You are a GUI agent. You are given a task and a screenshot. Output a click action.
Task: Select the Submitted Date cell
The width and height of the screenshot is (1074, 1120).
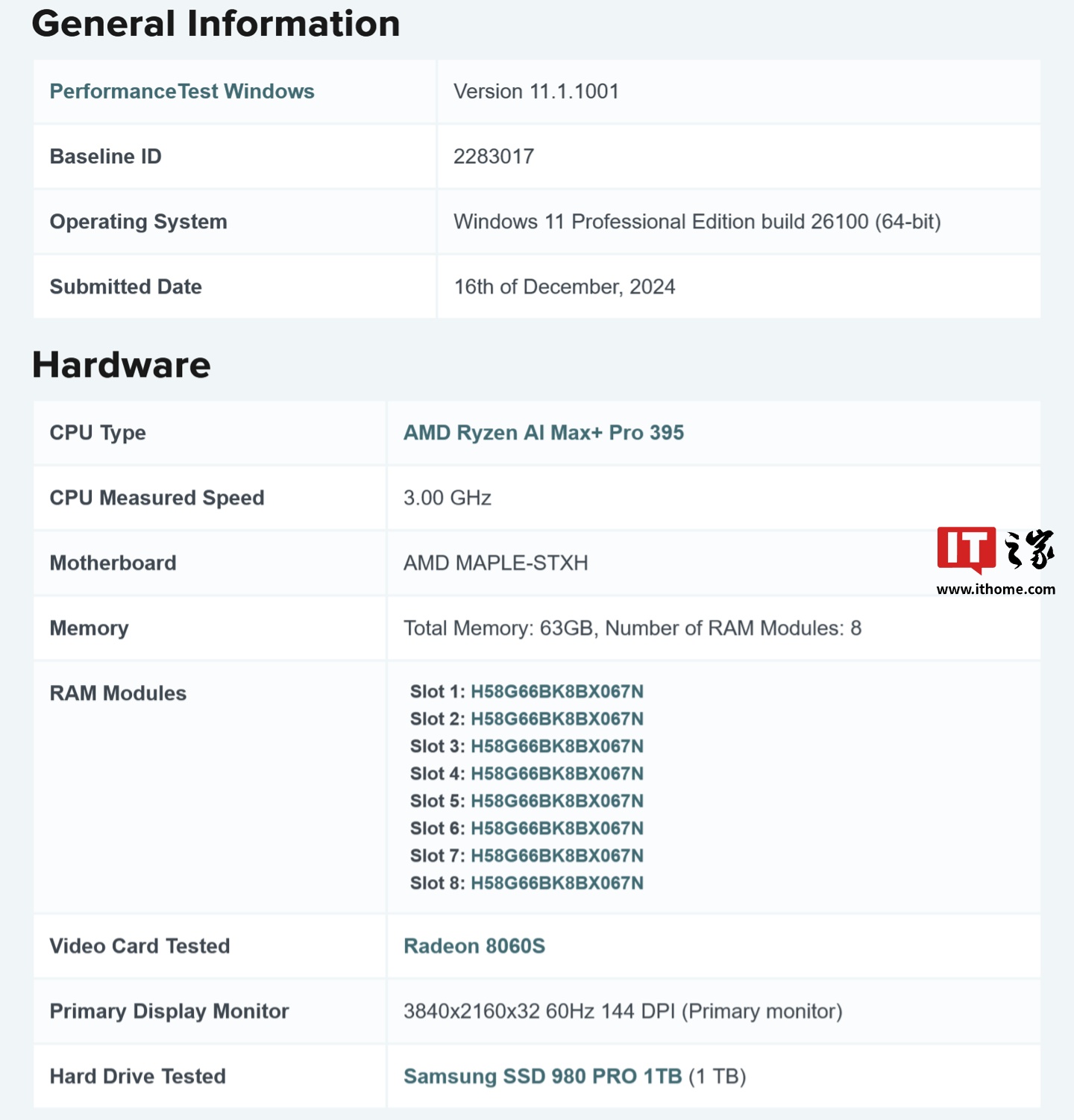pos(565,286)
